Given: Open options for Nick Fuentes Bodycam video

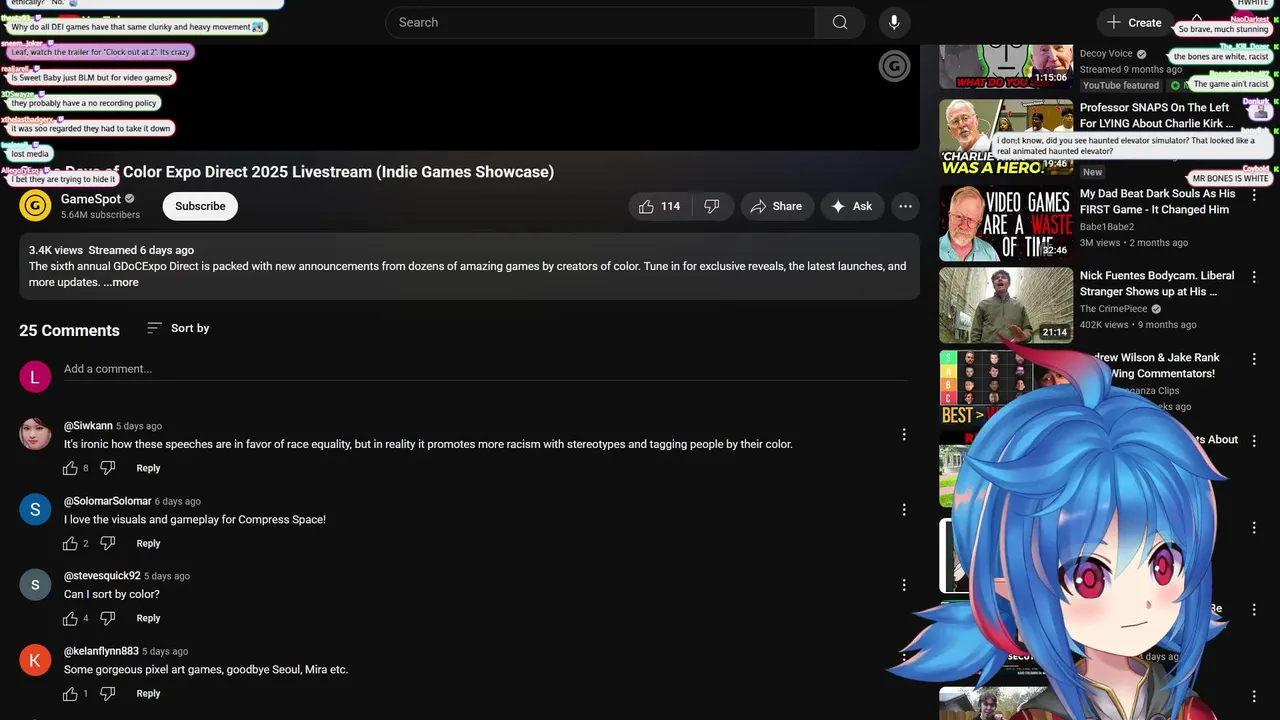Looking at the screenshot, I should click(x=1254, y=276).
